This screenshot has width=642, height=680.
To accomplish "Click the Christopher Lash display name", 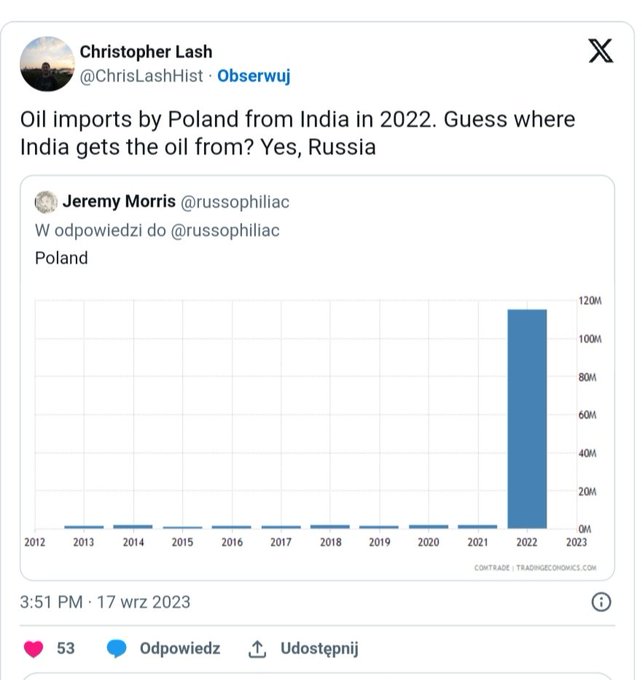I will coord(146,52).
